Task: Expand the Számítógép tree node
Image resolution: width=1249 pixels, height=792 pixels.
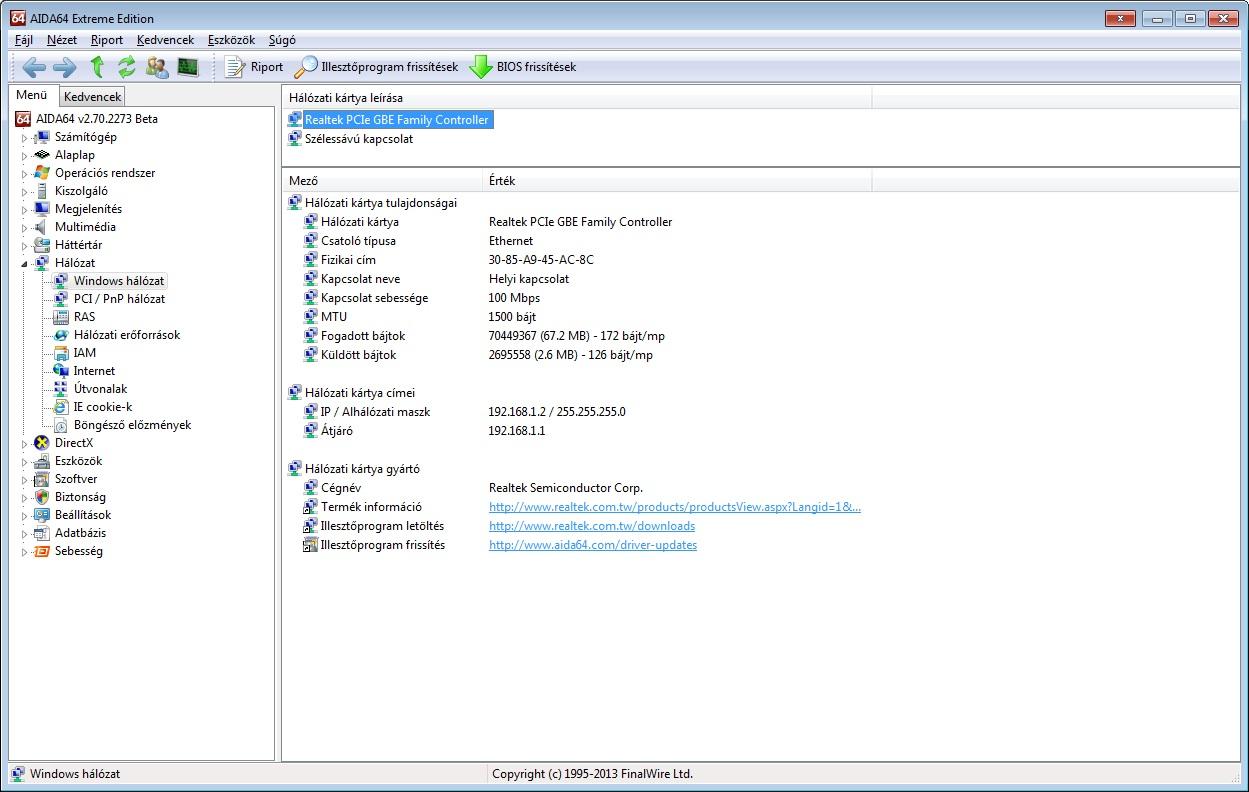Action: [25, 138]
